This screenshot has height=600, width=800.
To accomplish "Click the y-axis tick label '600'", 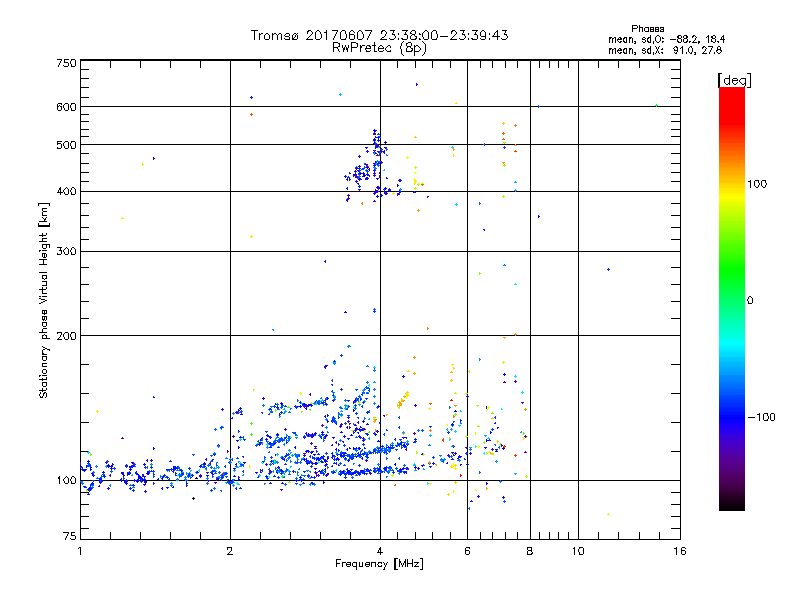I will point(67,107).
